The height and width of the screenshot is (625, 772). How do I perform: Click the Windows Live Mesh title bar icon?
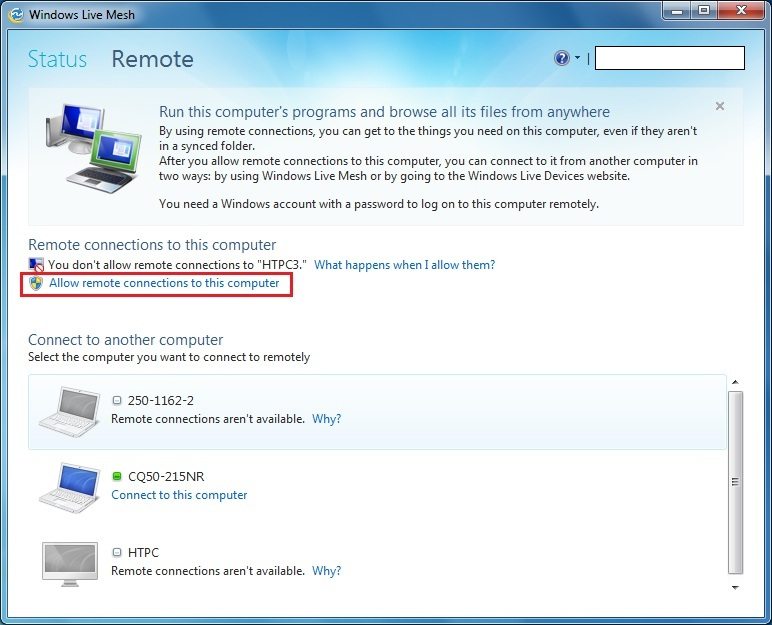[x=16, y=15]
